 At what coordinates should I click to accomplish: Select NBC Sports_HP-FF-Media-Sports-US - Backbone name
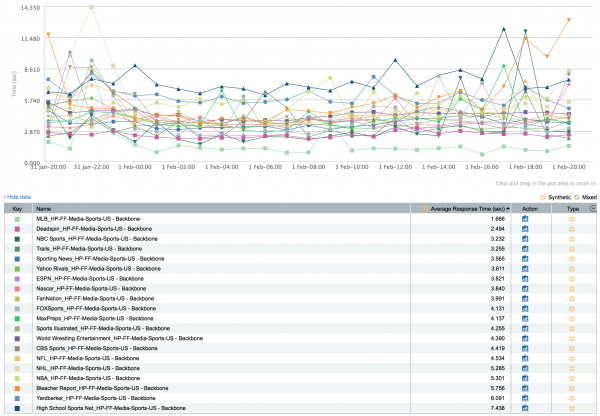coord(97,239)
